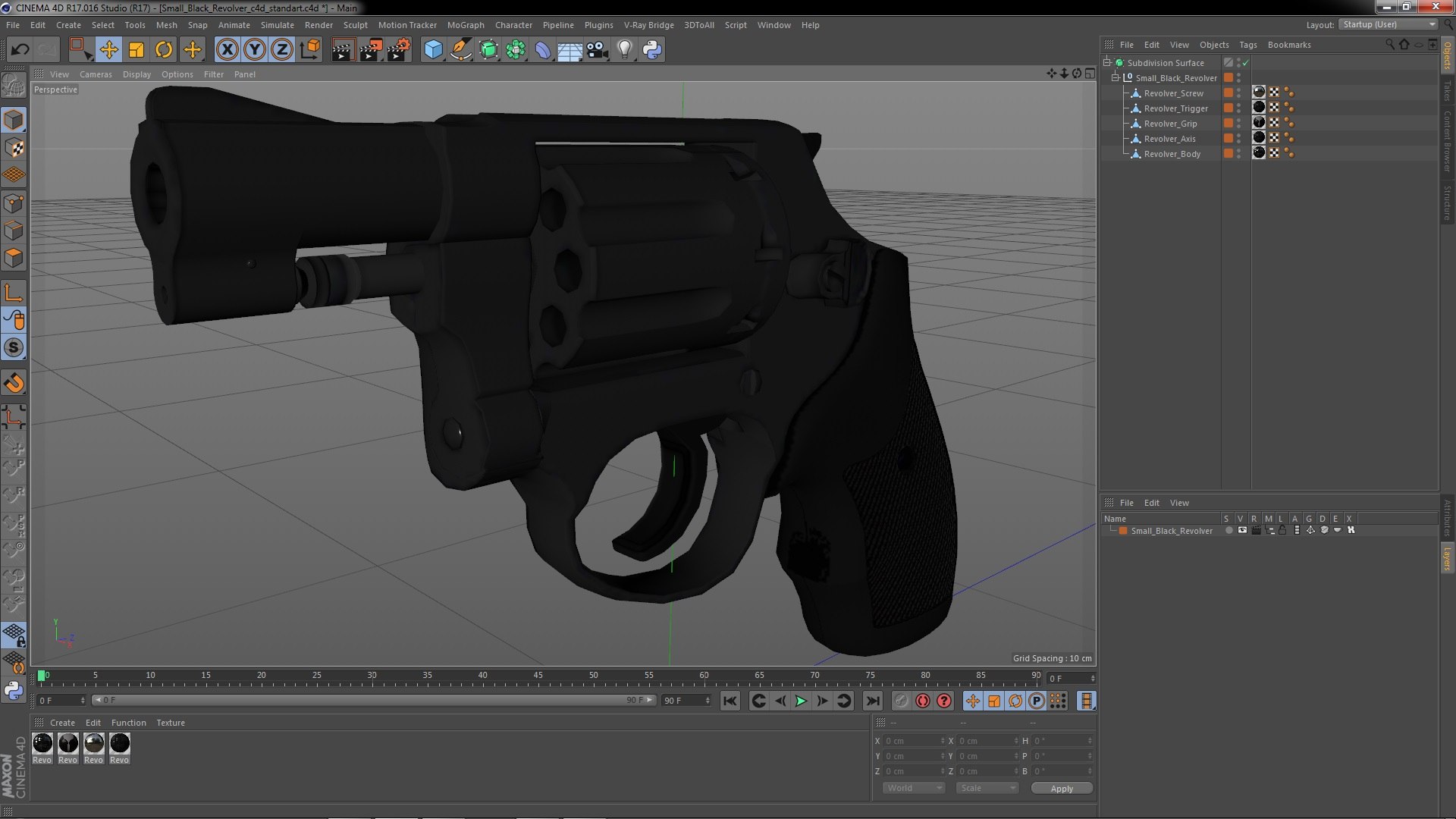Add Subdivision Surface generator
Image resolution: width=1456 pixels, height=819 pixels.
point(488,50)
